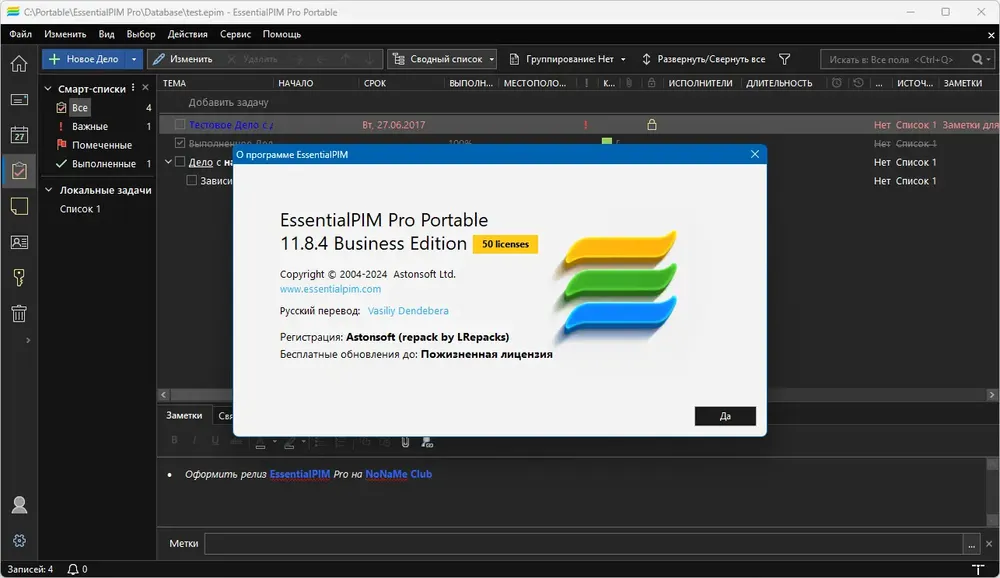Clear the tags field with X
The image size is (1000, 578).
pos(989,544)
